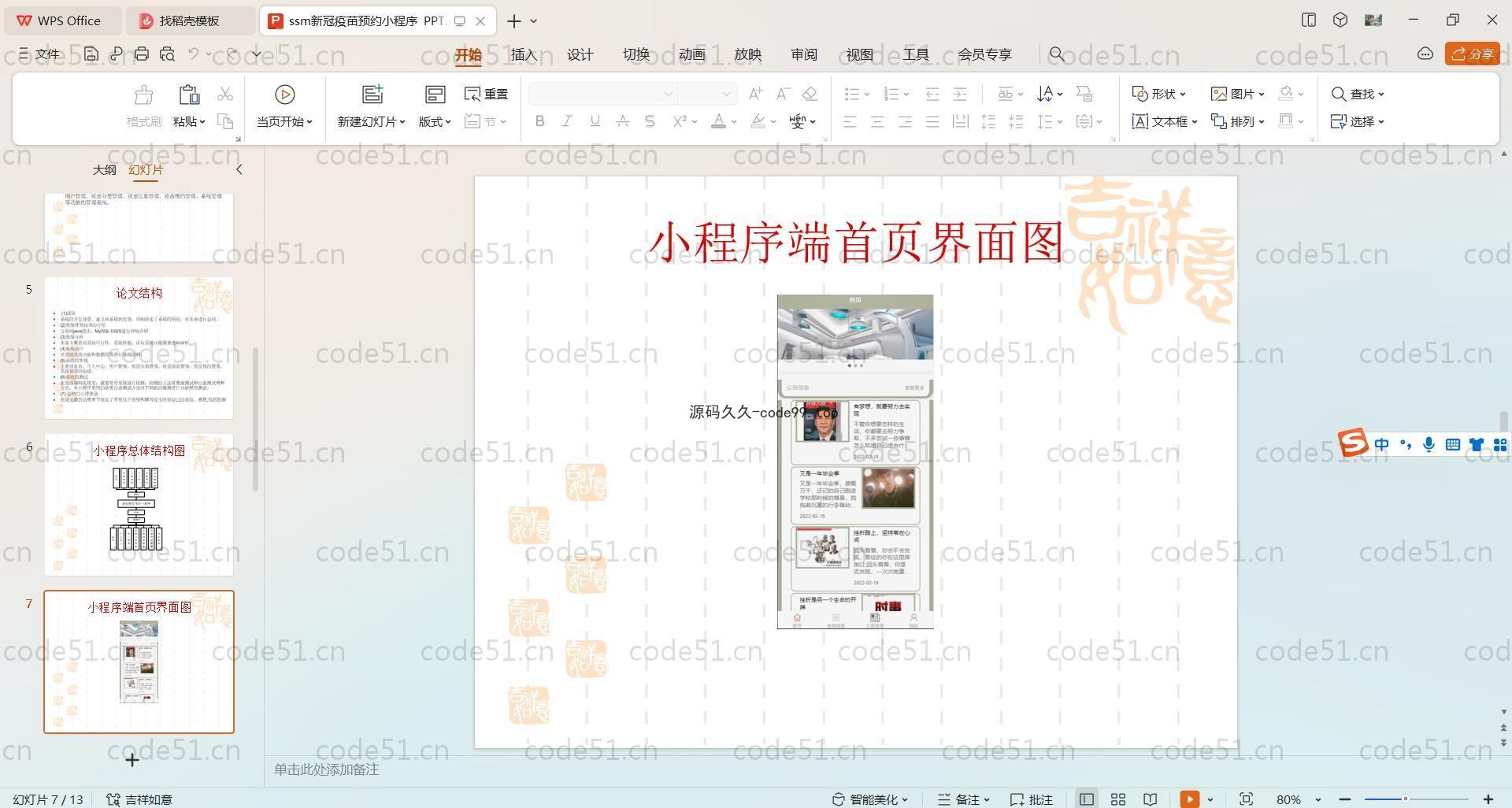This screenshot has width=1512, height=808.
Task: Switch to Normal view icon
Action: coord(1086,799)
